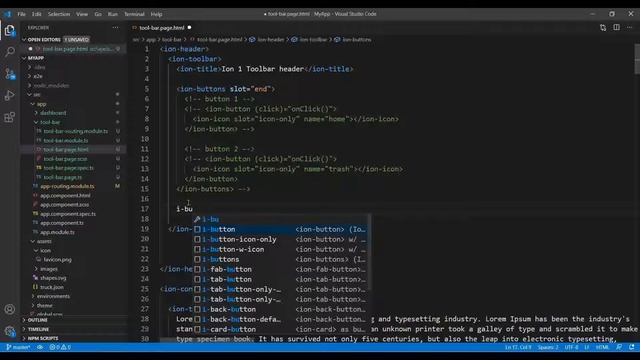Select the i-button-icon-only suggestion
Screen dimensions: 640x360
click(281, 239)
